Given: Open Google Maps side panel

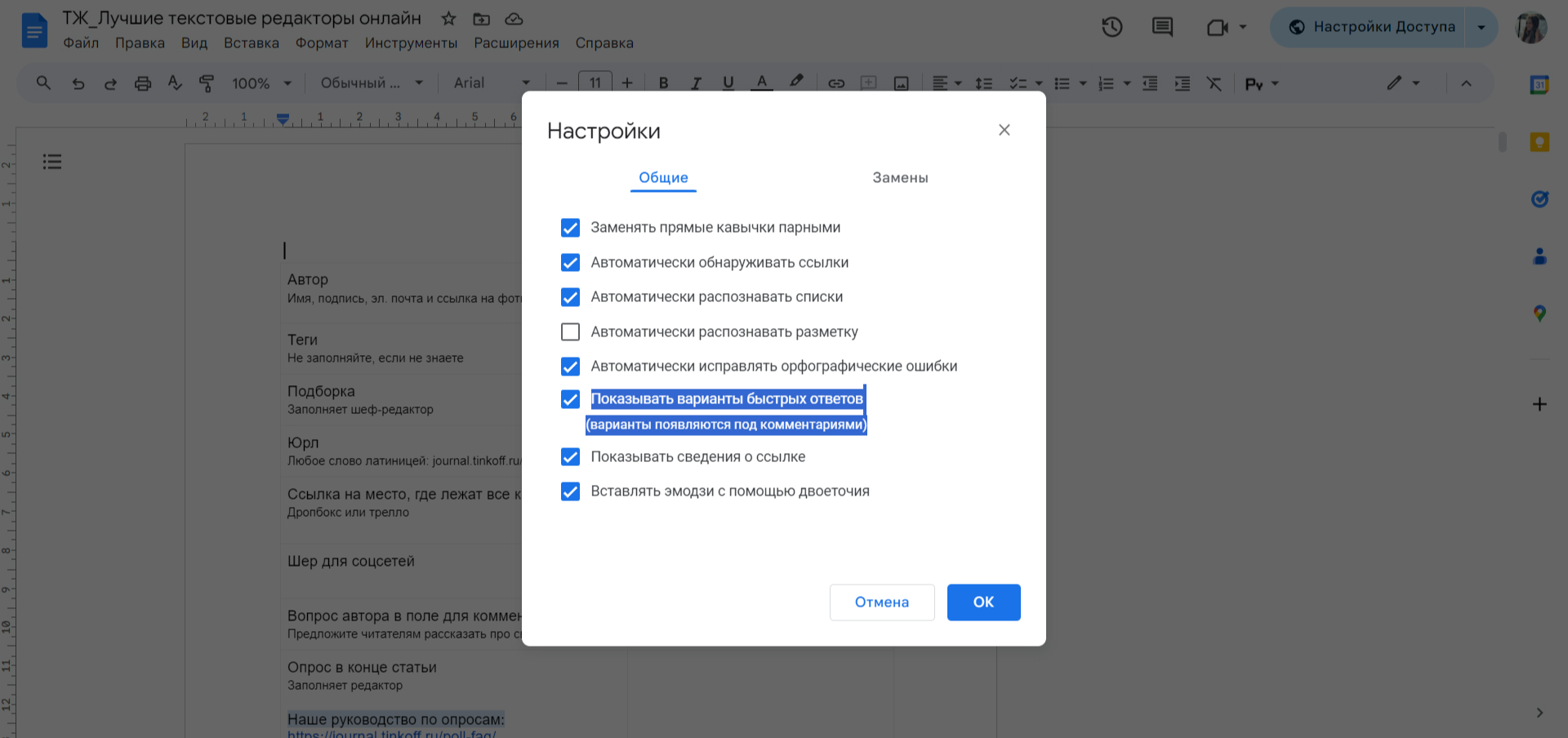Looking at the screenshot, I should pyautogui.click(x=1539, y=313).
